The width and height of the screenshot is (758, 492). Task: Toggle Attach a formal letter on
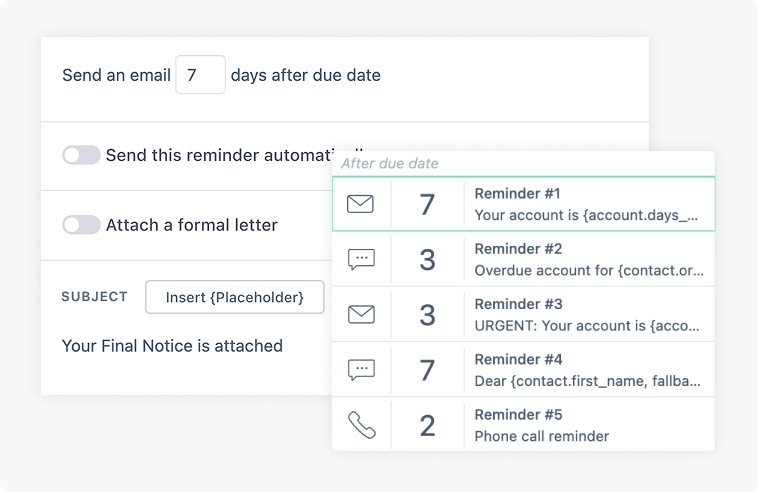pos(81,225)
